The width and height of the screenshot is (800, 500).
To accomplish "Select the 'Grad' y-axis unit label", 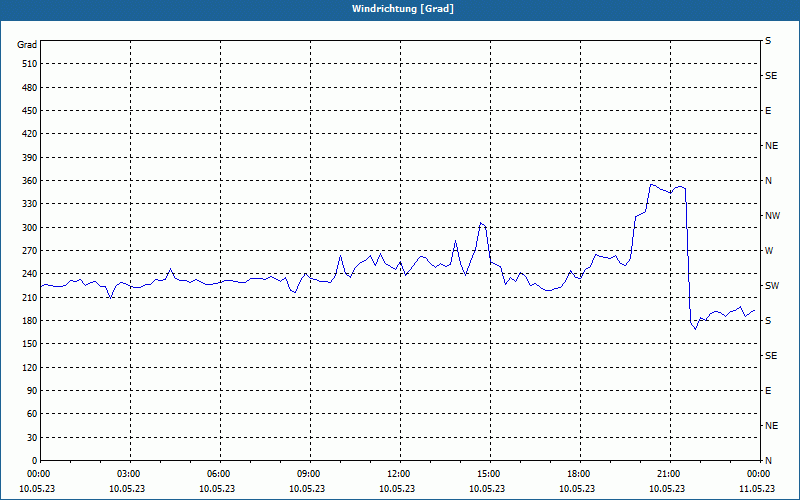I will pyautogui.click(x=27, y=45).
